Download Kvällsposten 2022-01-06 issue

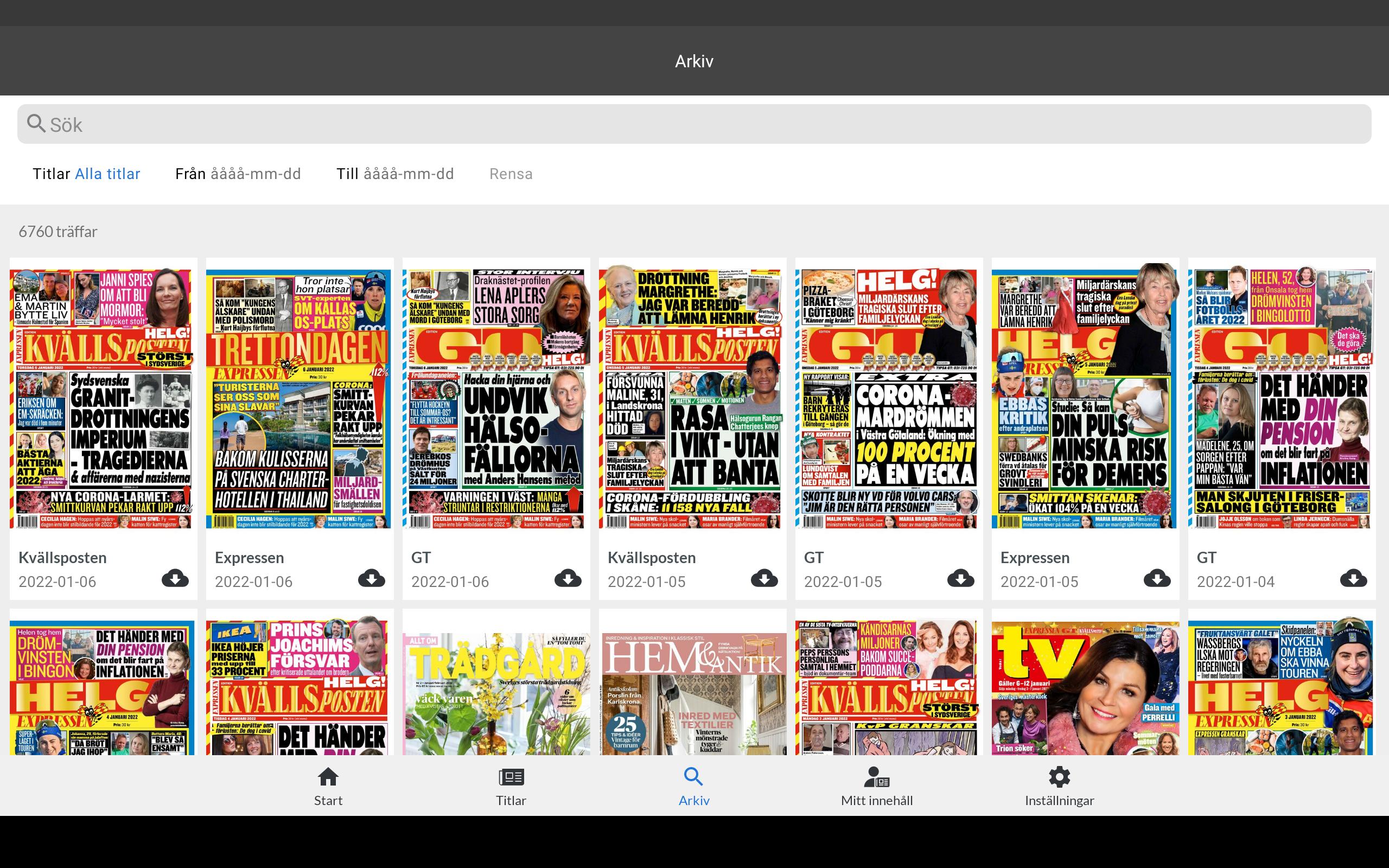(175, 578)
